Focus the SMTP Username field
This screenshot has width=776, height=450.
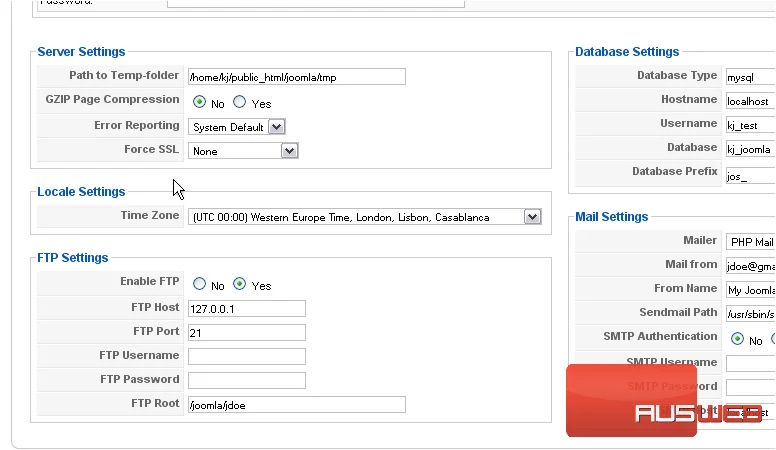tap(750, 363)
